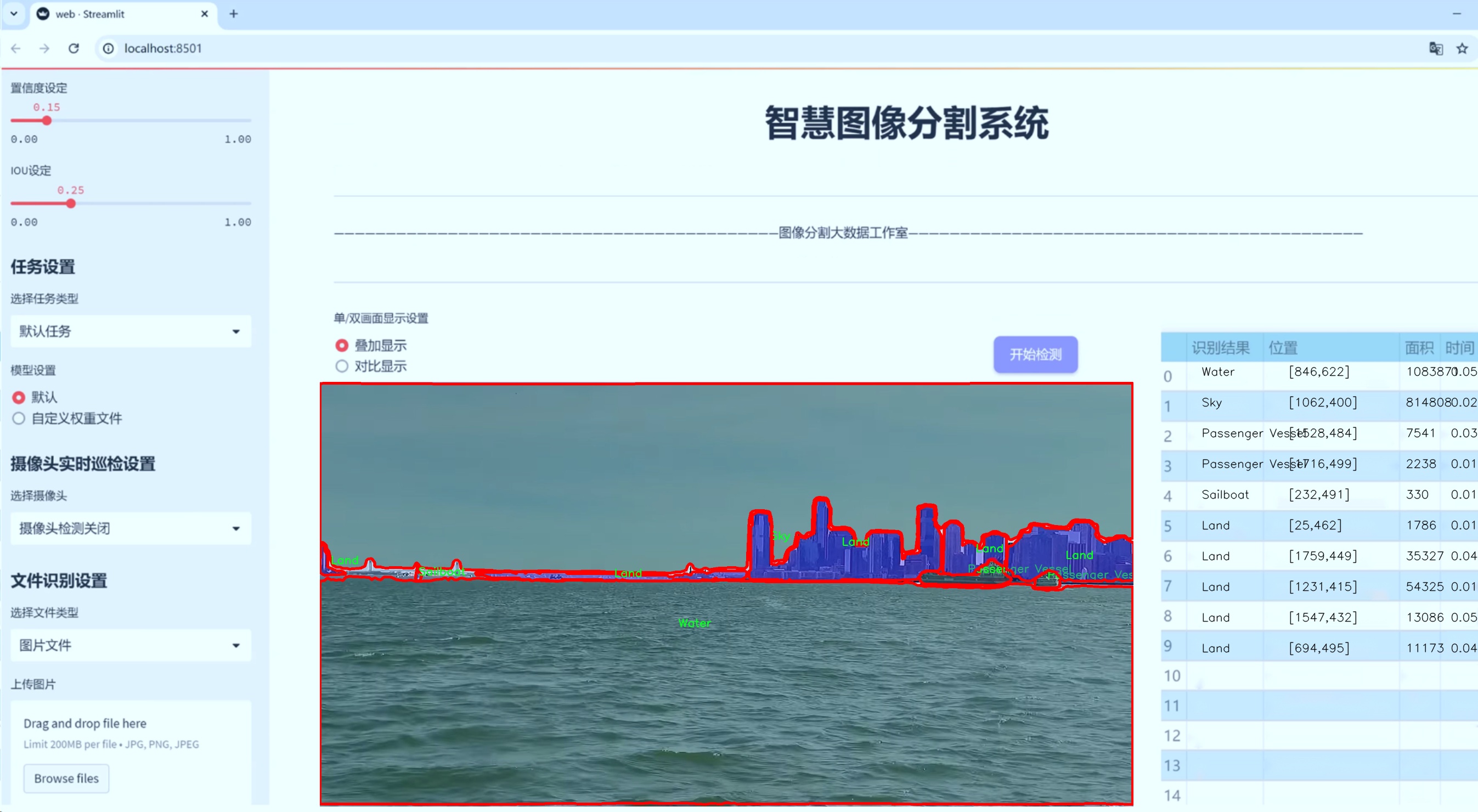Select the 对比显示 radio option
Screen dimensions: 1478x812
pyautogui.click(x=342, y=366)
